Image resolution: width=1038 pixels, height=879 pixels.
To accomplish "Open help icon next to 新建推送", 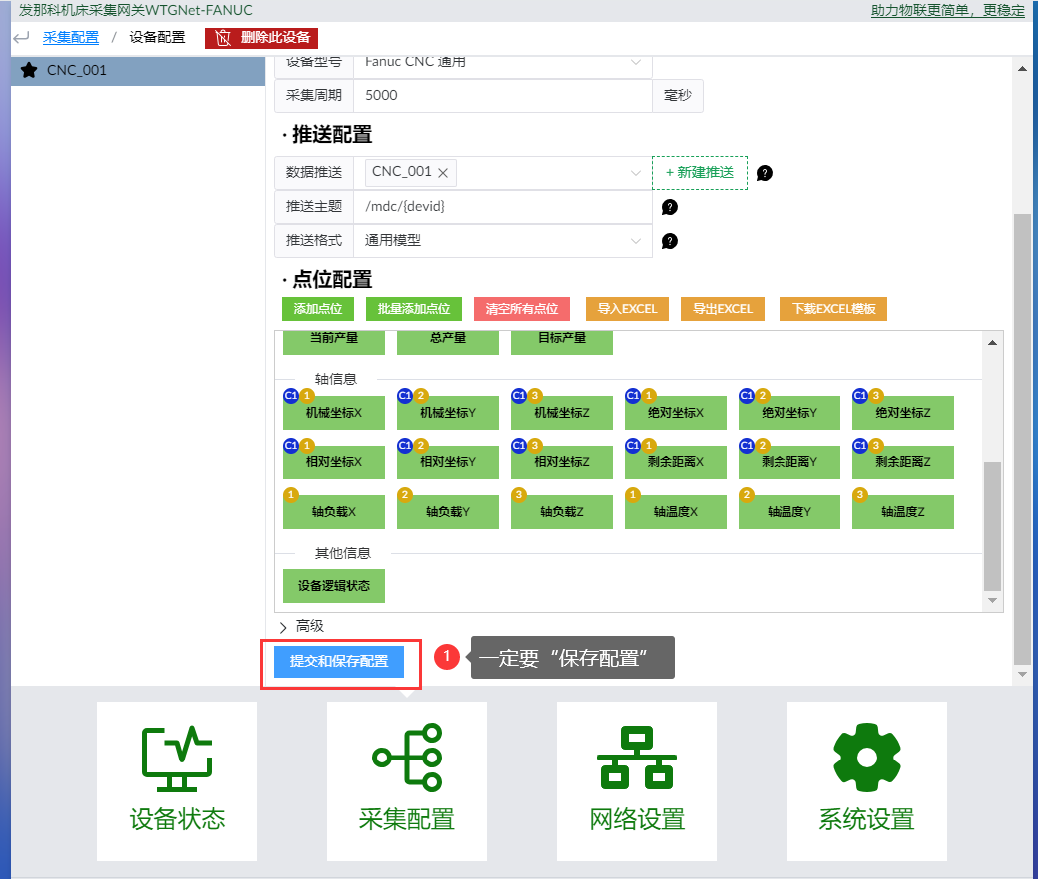I will (765, 173).
